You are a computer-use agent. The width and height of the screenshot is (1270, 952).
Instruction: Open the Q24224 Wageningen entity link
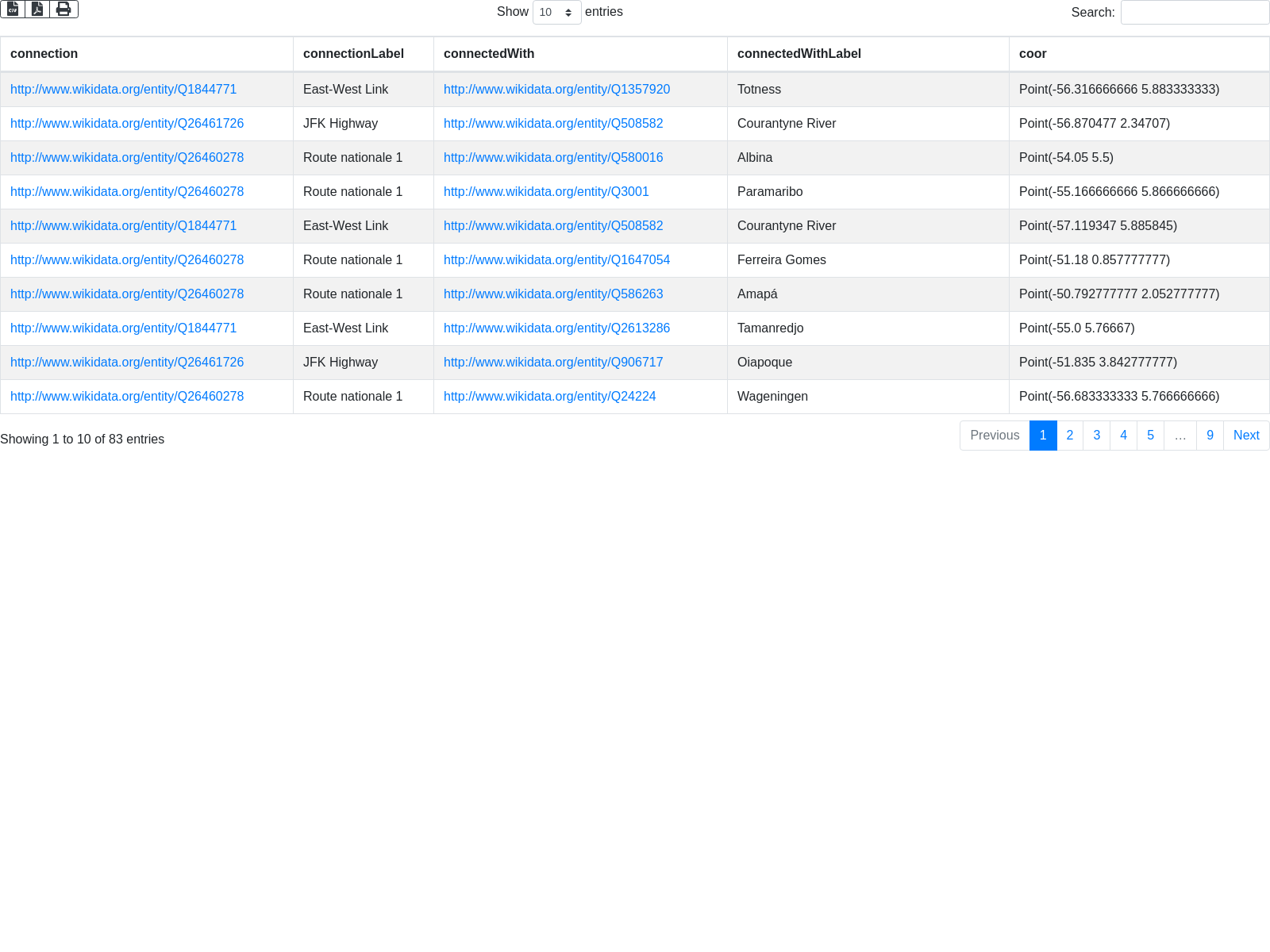(549, 397)
